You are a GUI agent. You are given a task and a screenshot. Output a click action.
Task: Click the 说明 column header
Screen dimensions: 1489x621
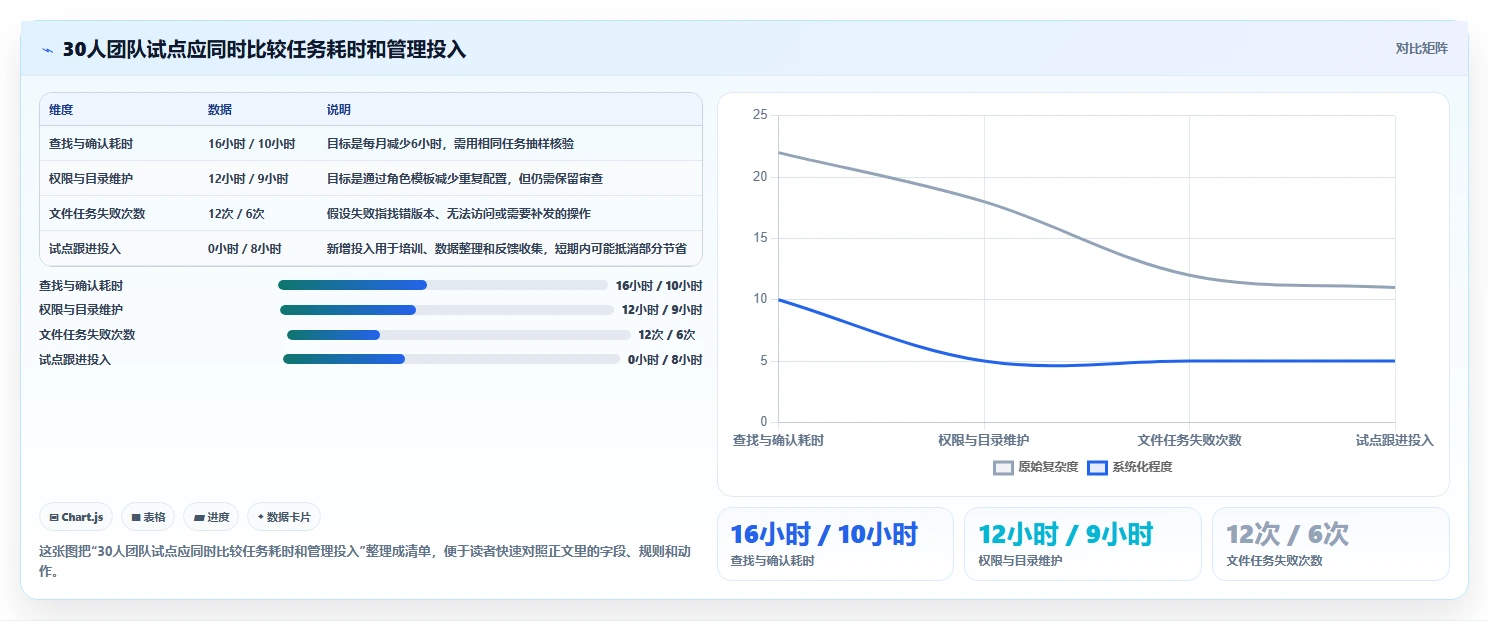click(339, 110)
